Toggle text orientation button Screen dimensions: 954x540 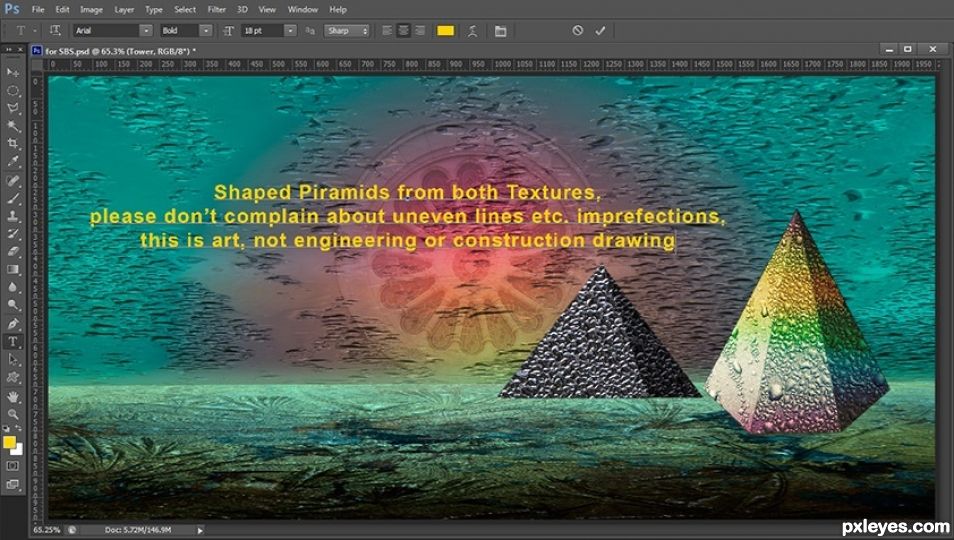pyautogui.click(x=55, y=30)
